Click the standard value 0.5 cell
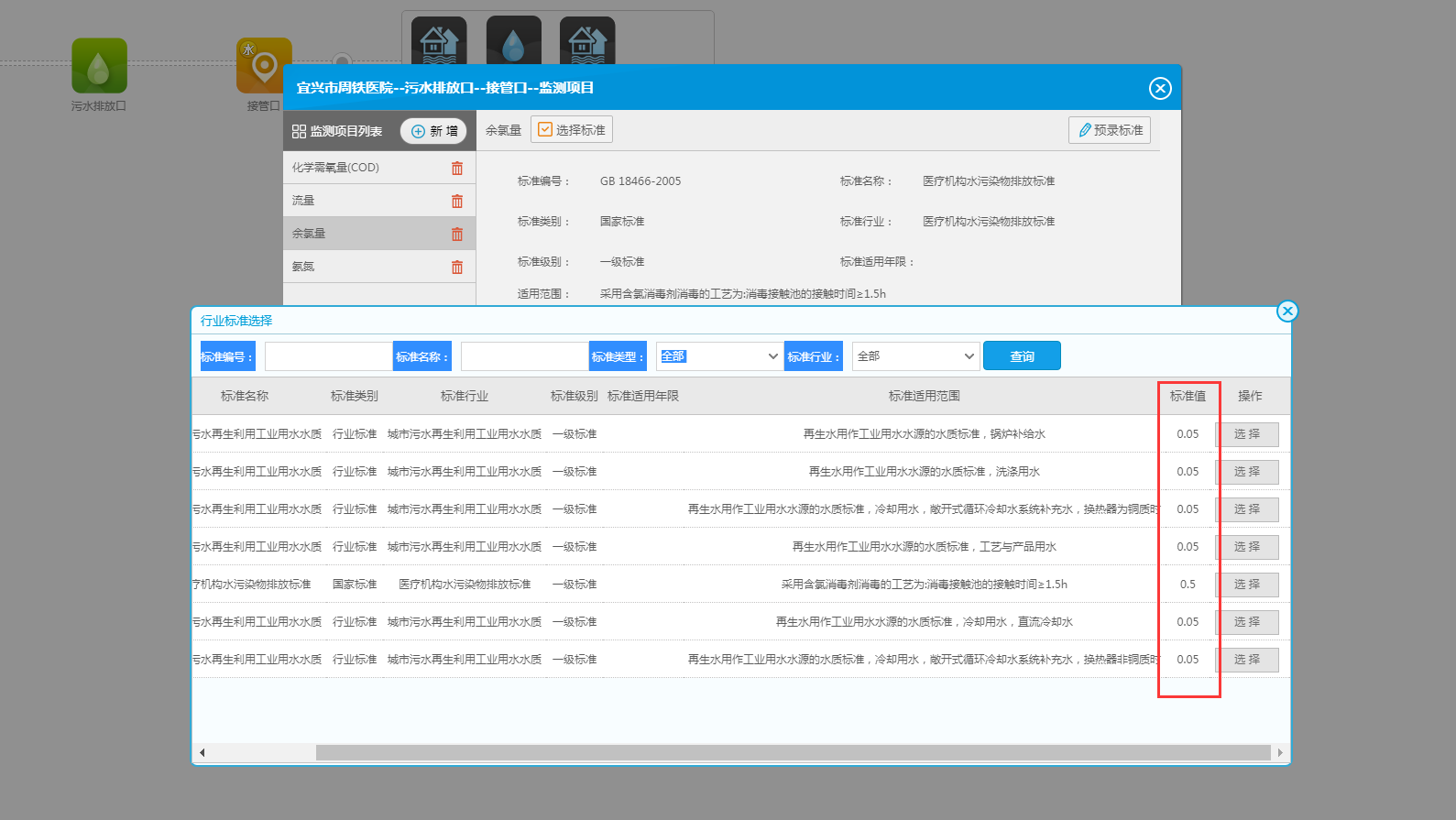 tap(1188, 585)
